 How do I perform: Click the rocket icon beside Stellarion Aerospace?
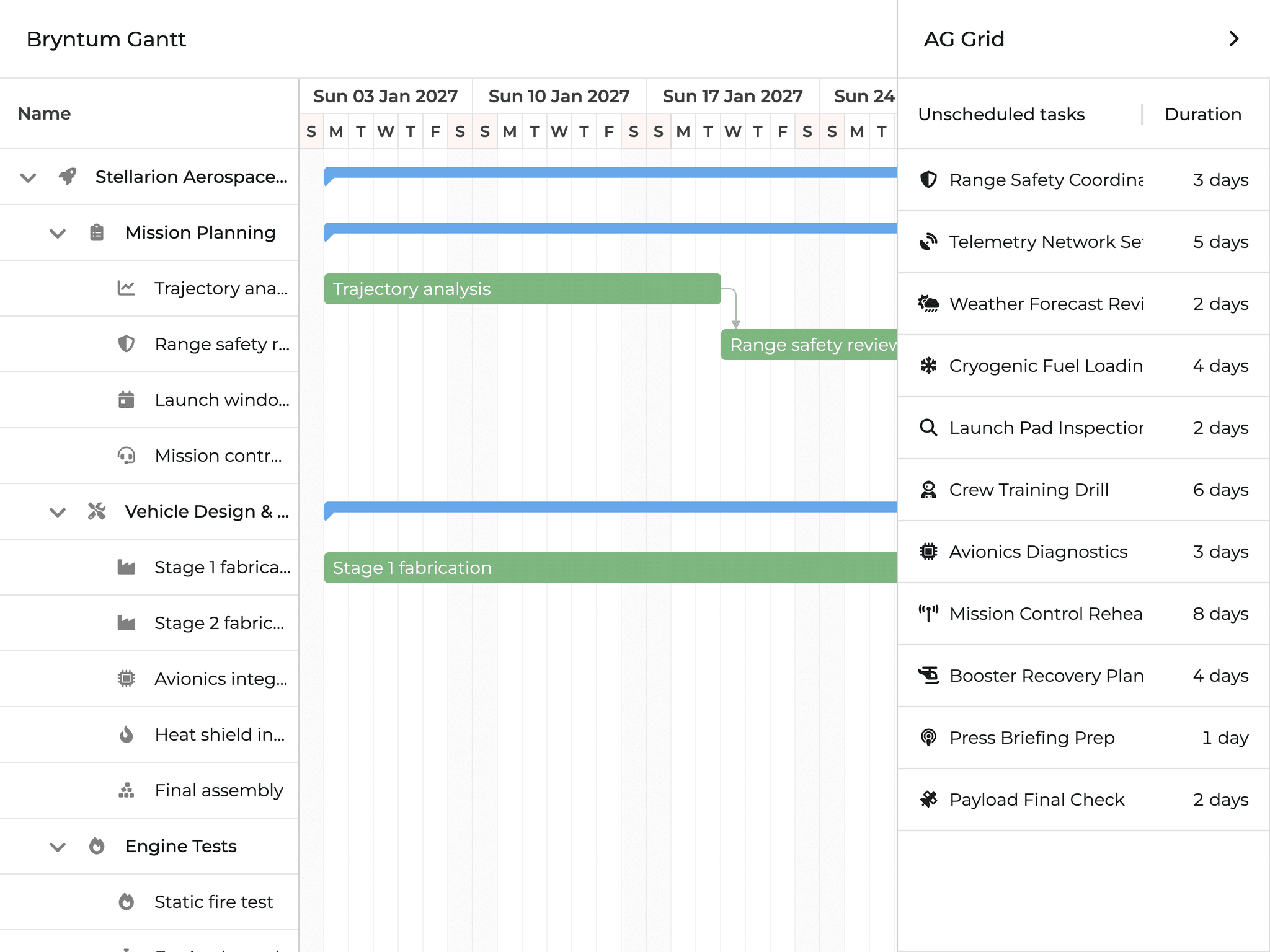click(x=68, y=177)
